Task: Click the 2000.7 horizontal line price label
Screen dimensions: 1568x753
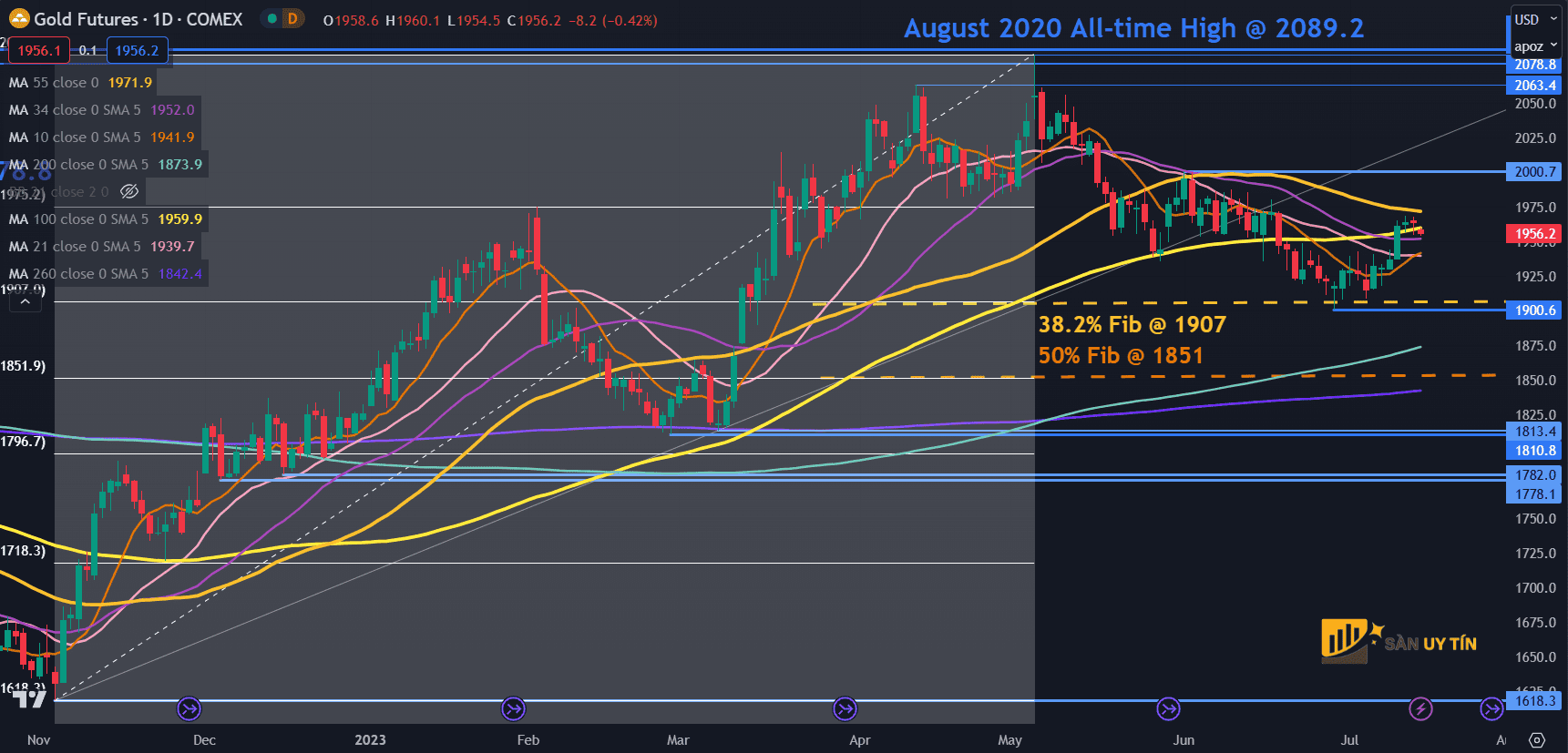Action: (x=1535, y=171)
